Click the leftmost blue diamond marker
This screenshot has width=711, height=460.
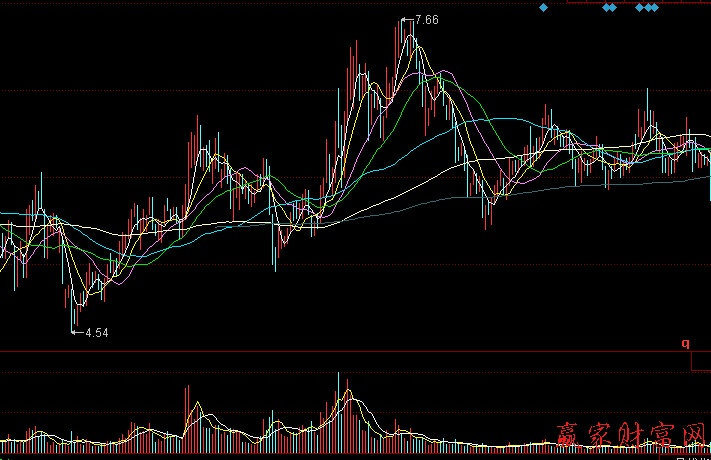(544, 8)
